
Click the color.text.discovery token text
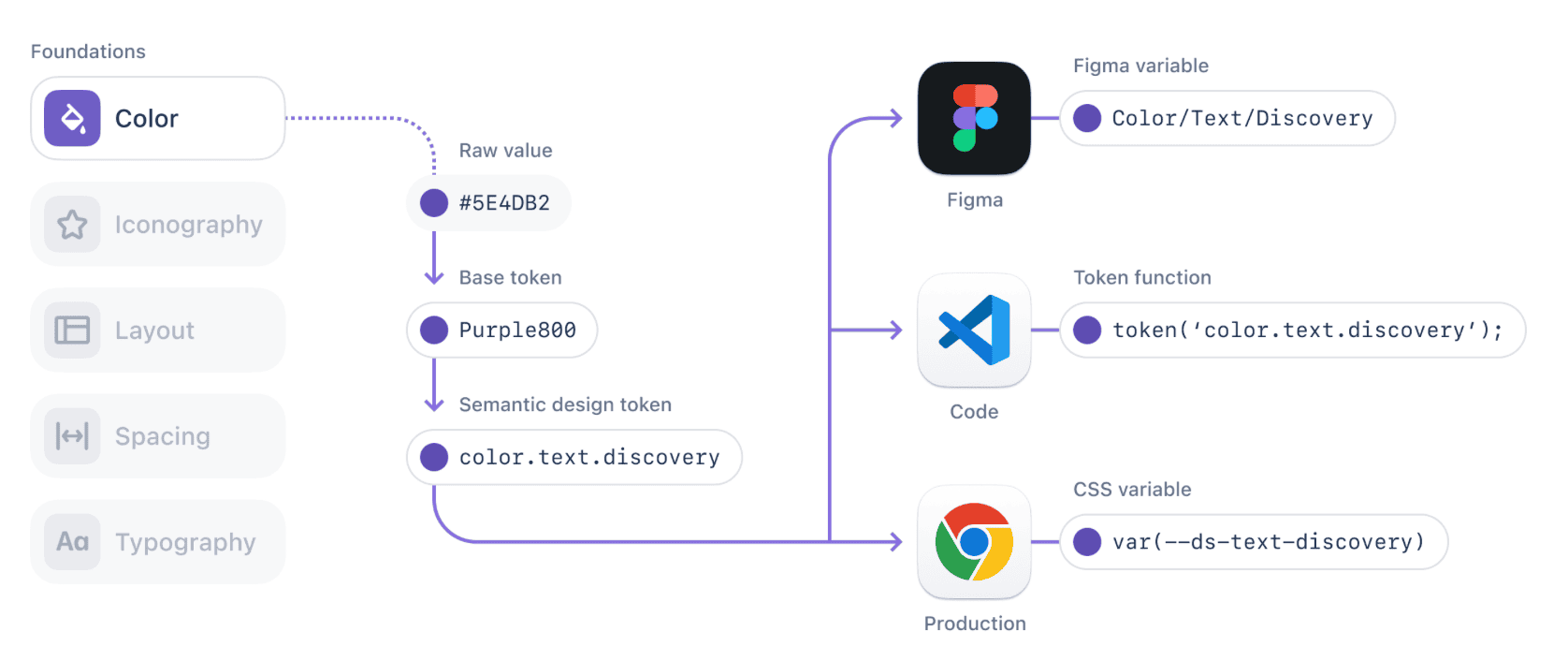click(x=589, y=458)
